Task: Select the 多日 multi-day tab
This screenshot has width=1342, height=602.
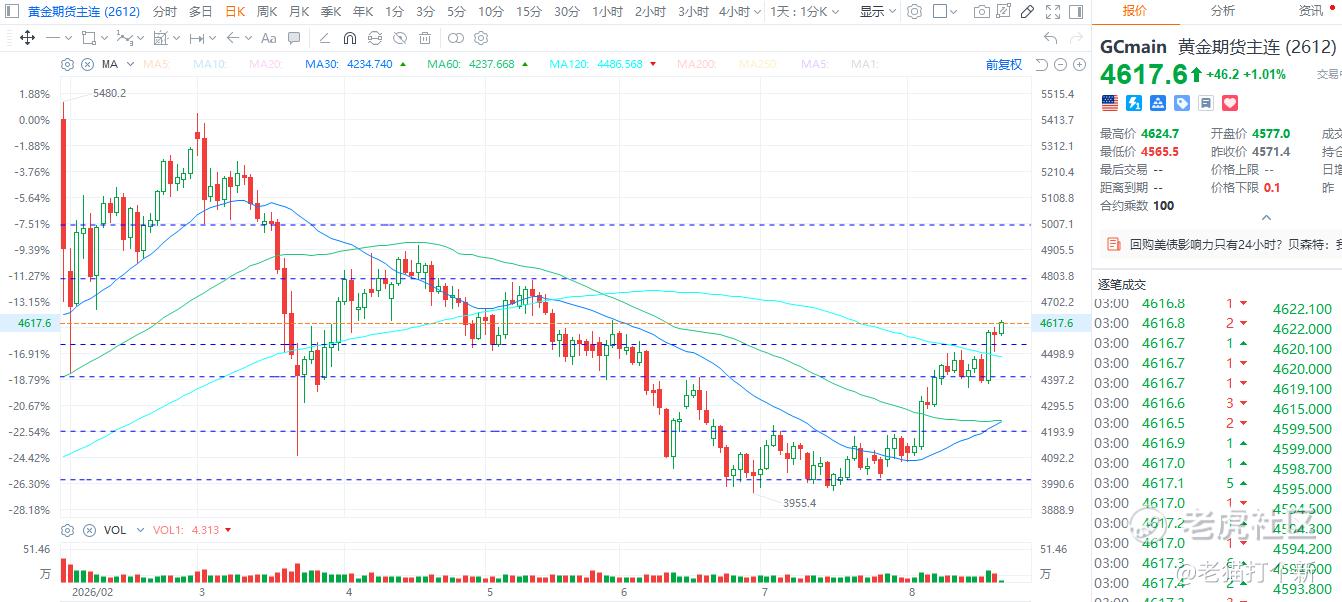Action: pyautogui.click(x=201, y=12)
